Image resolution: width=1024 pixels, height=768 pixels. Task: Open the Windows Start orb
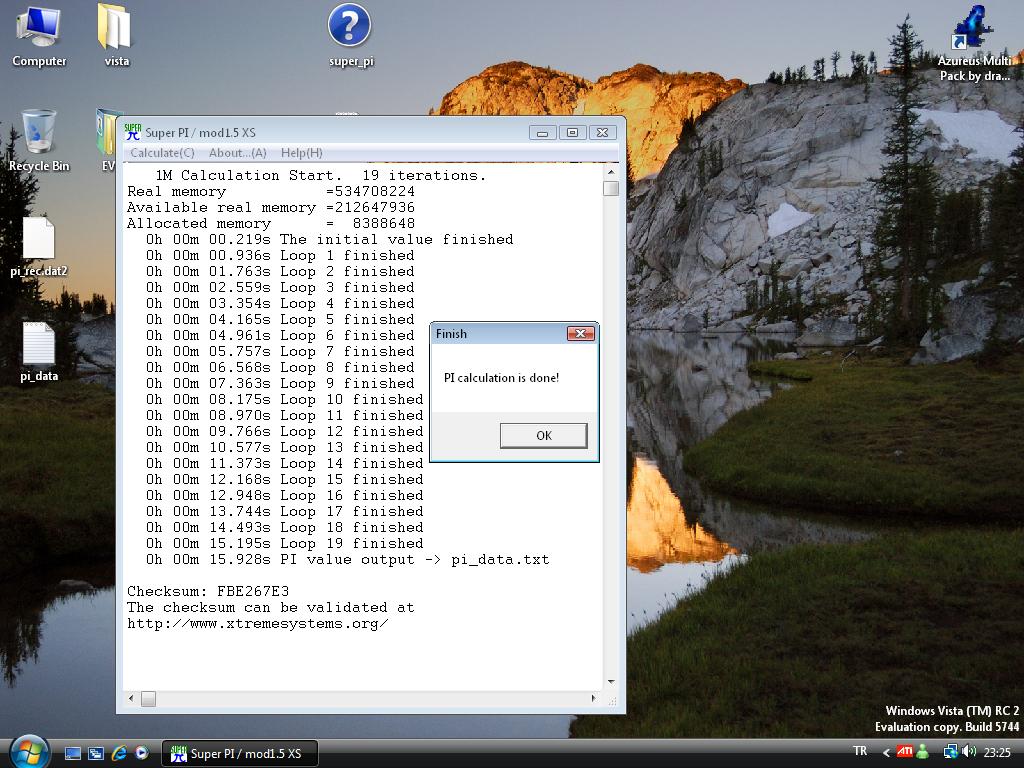tap(29, 752)
